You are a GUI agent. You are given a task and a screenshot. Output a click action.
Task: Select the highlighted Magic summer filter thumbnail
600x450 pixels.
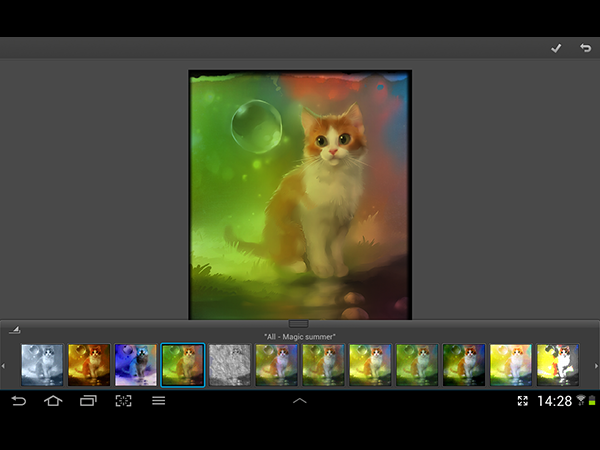pos(183,365)
